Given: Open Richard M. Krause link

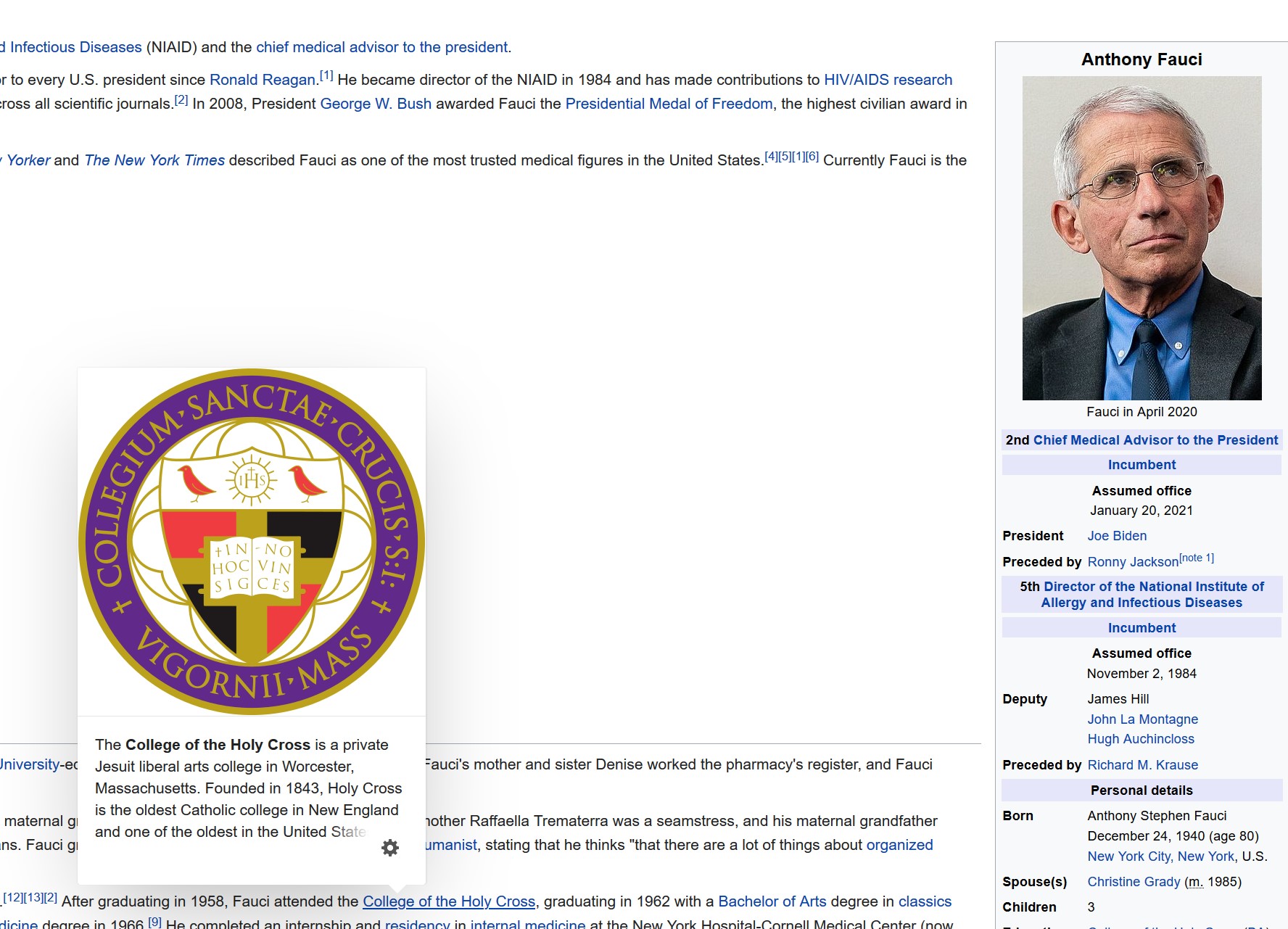Looking at the screenshot, I should (1142, 765).
